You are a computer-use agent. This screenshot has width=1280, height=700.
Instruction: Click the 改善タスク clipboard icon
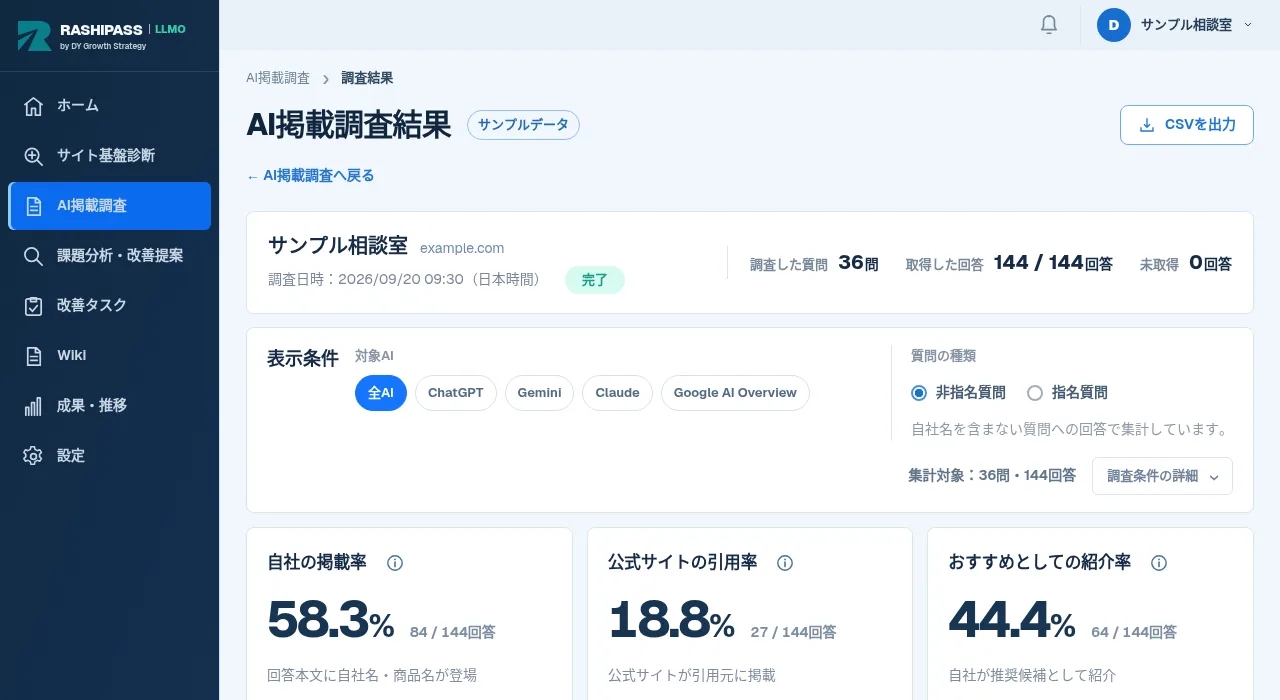(x=34, y=306)
